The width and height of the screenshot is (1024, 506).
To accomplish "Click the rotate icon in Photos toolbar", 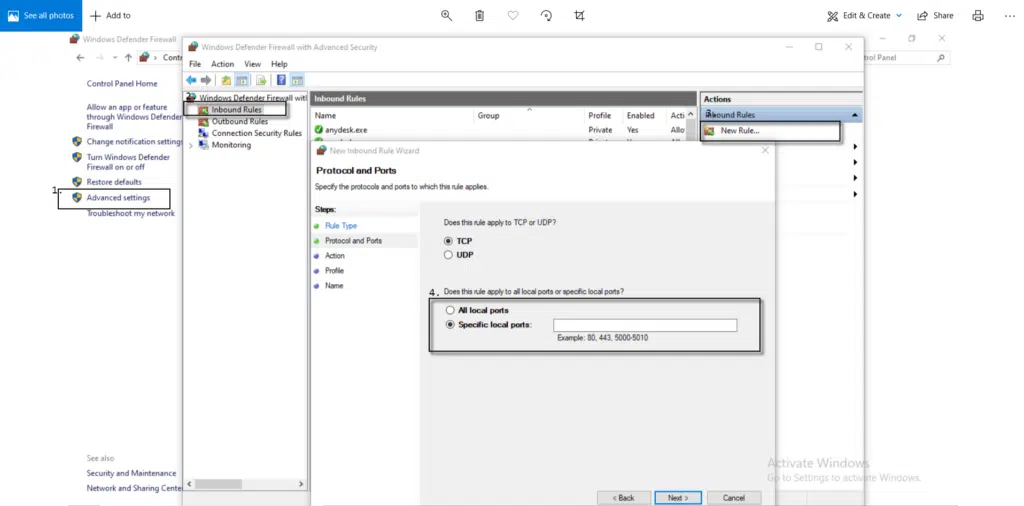I will pos(547,16).
